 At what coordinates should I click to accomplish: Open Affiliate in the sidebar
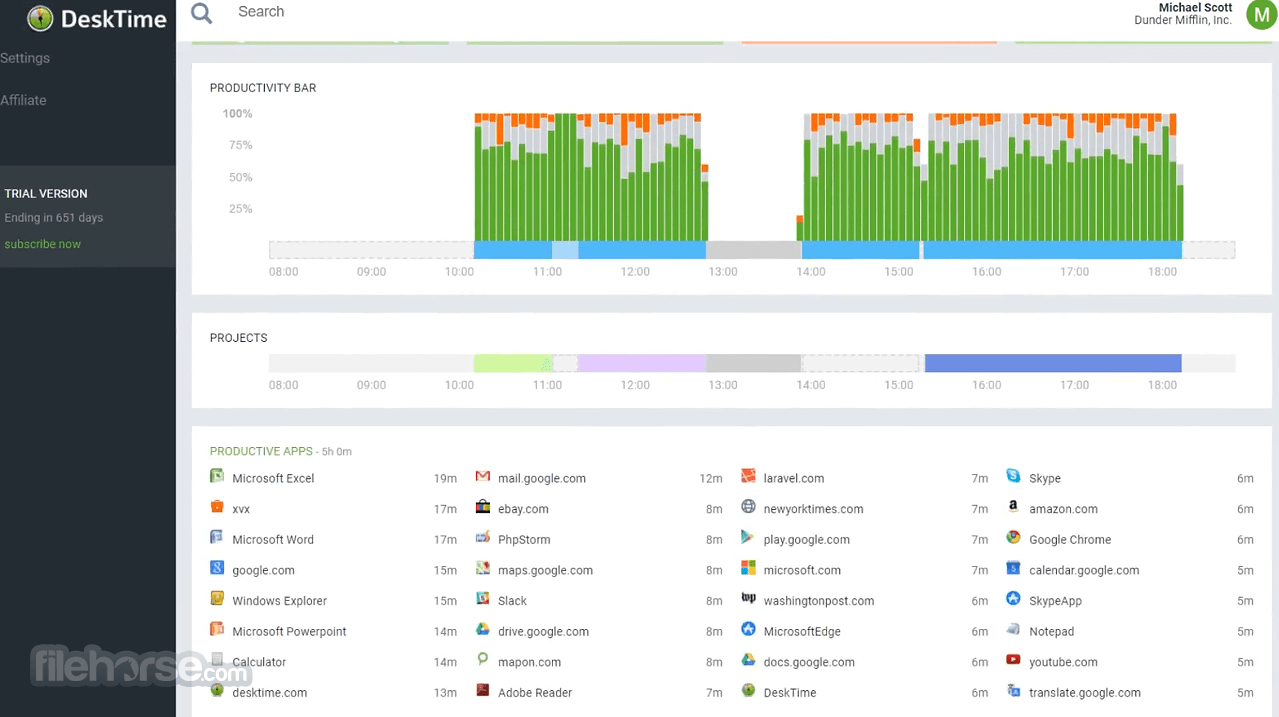point(23,100)
